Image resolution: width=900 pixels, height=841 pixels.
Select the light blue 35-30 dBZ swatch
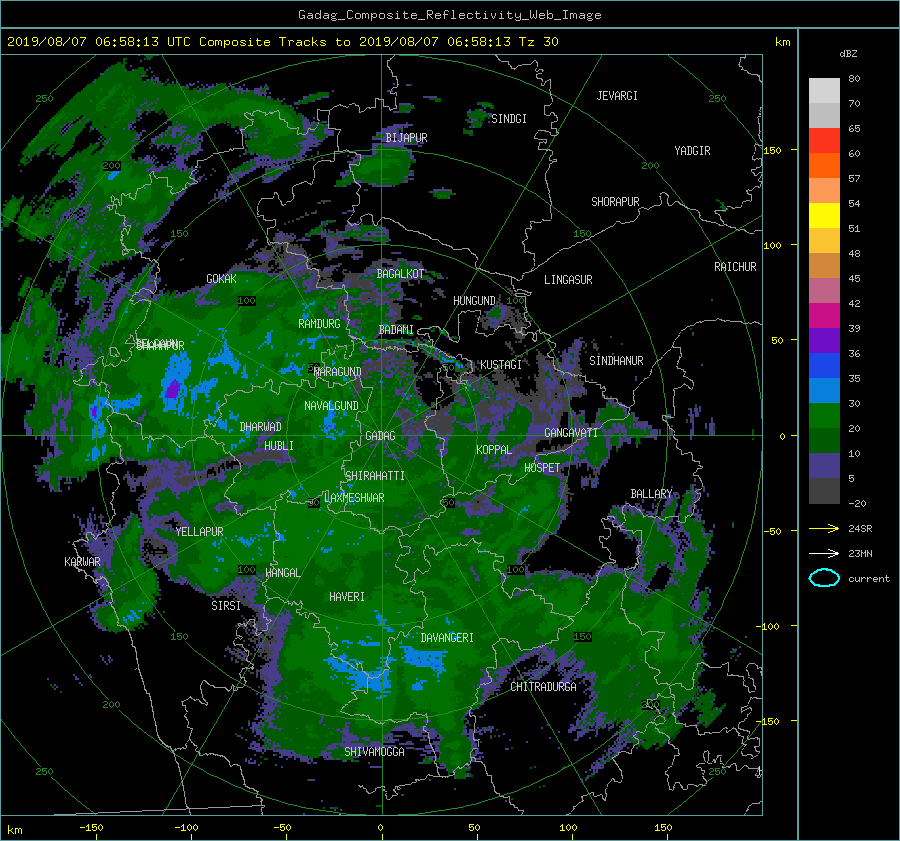click(x=824, y=390)
